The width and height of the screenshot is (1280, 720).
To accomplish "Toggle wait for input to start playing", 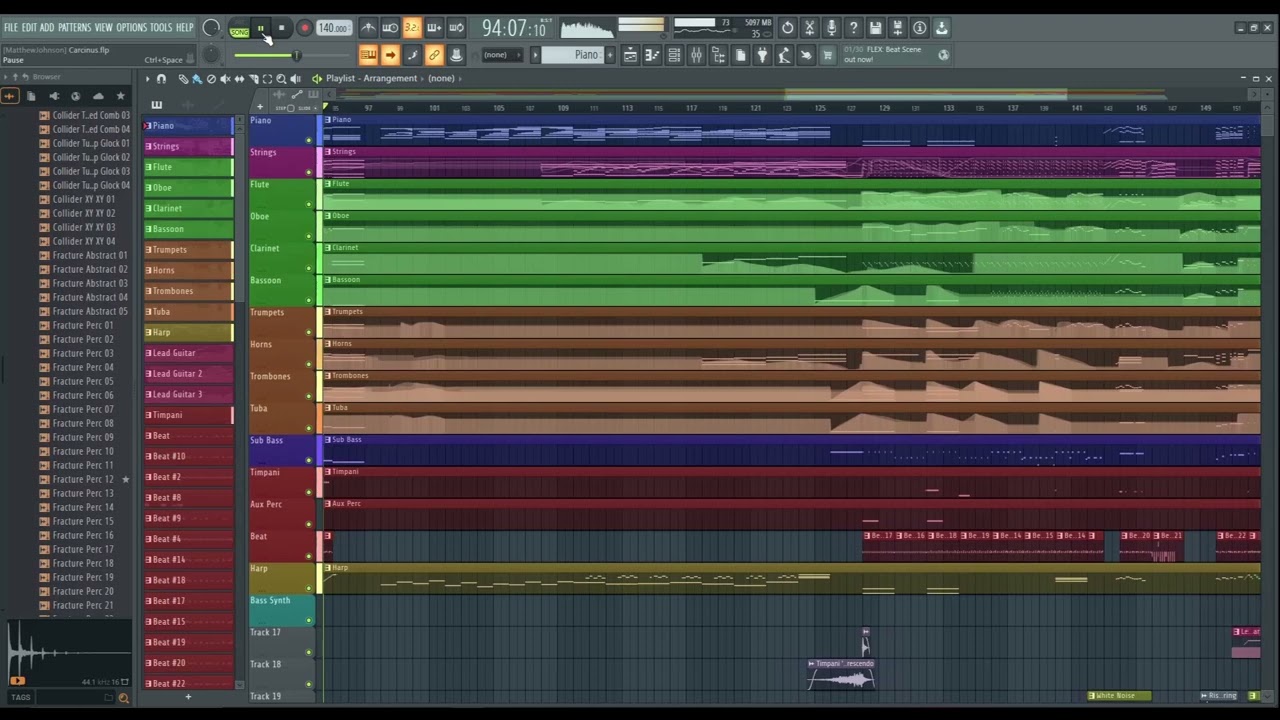I will [x=390, y=28].
